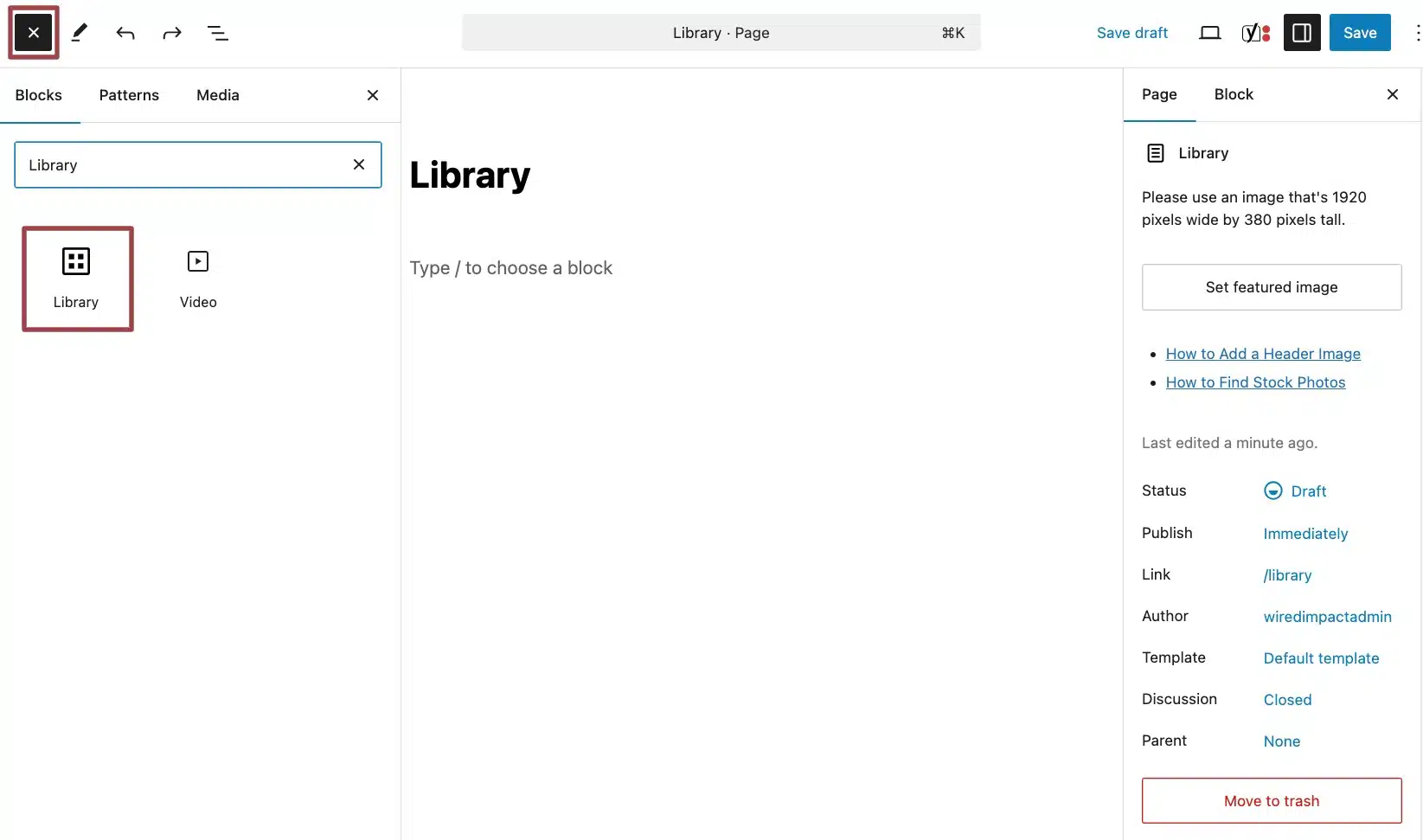Viewport: 1423px width, 840px height.
Task: Insert the Video block
Action: (198, 279)
